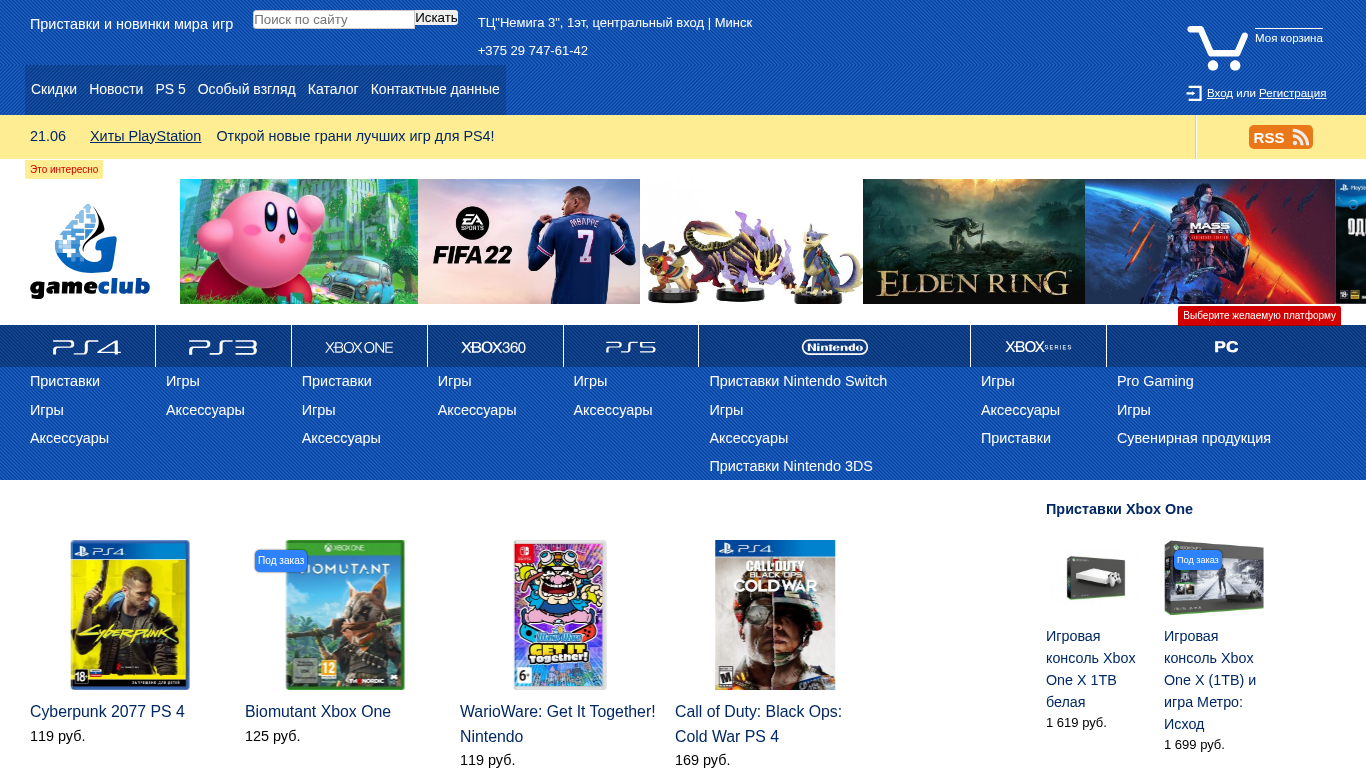This screenshot has height=768, width=1366.
Task: Open the Хиты PlayStation news link
Action: click(145, 136)
